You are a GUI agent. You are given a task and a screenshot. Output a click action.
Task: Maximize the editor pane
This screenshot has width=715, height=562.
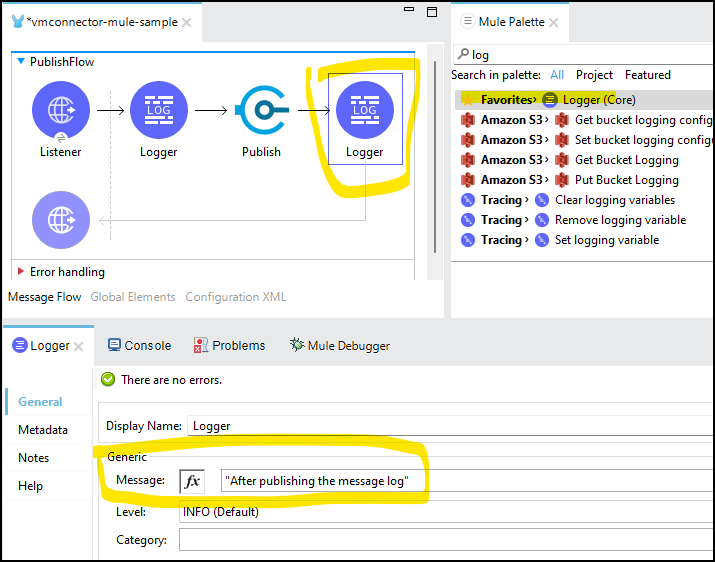pyautogui.click(x=432, y=12)
